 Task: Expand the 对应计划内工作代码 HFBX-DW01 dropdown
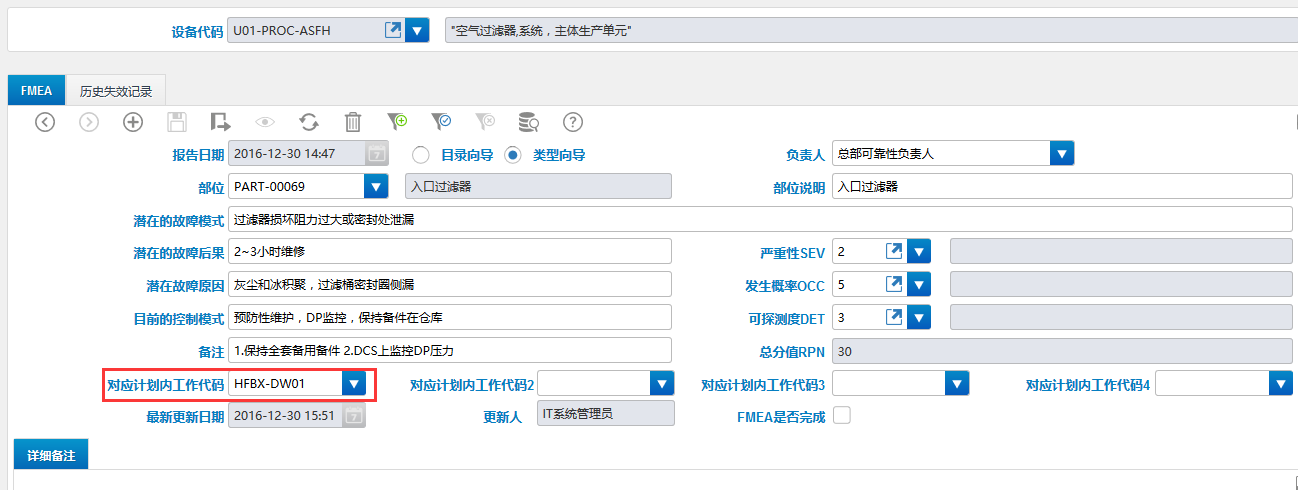(354, 383)
